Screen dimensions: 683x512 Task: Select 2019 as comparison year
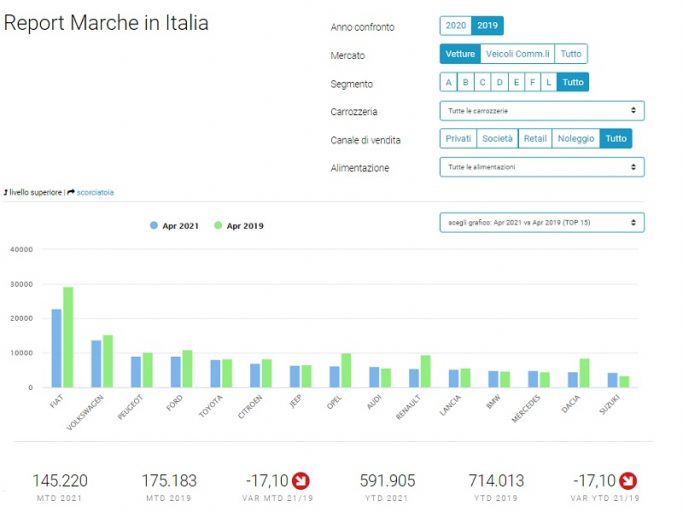487,26
